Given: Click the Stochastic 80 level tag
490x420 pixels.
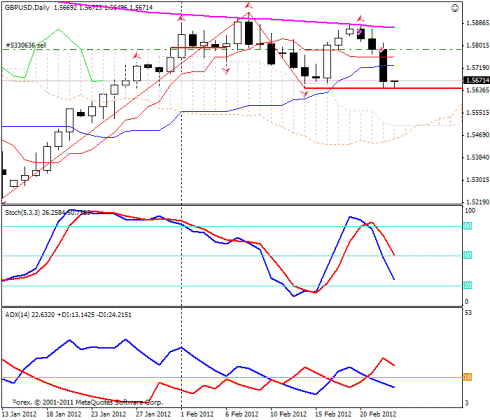Looking at the screenshot, I should coord(468,226).
